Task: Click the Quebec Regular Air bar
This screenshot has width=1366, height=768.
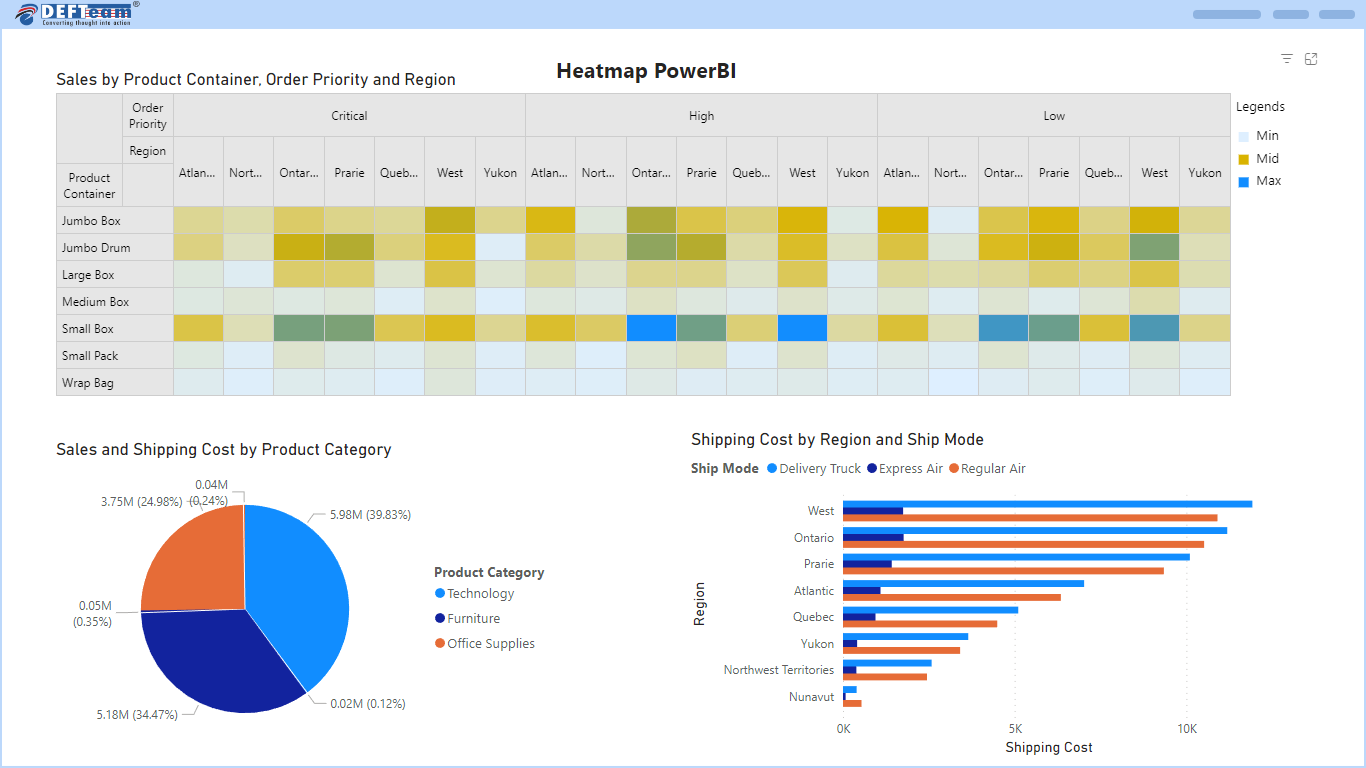Action: (x=920, y=624)
